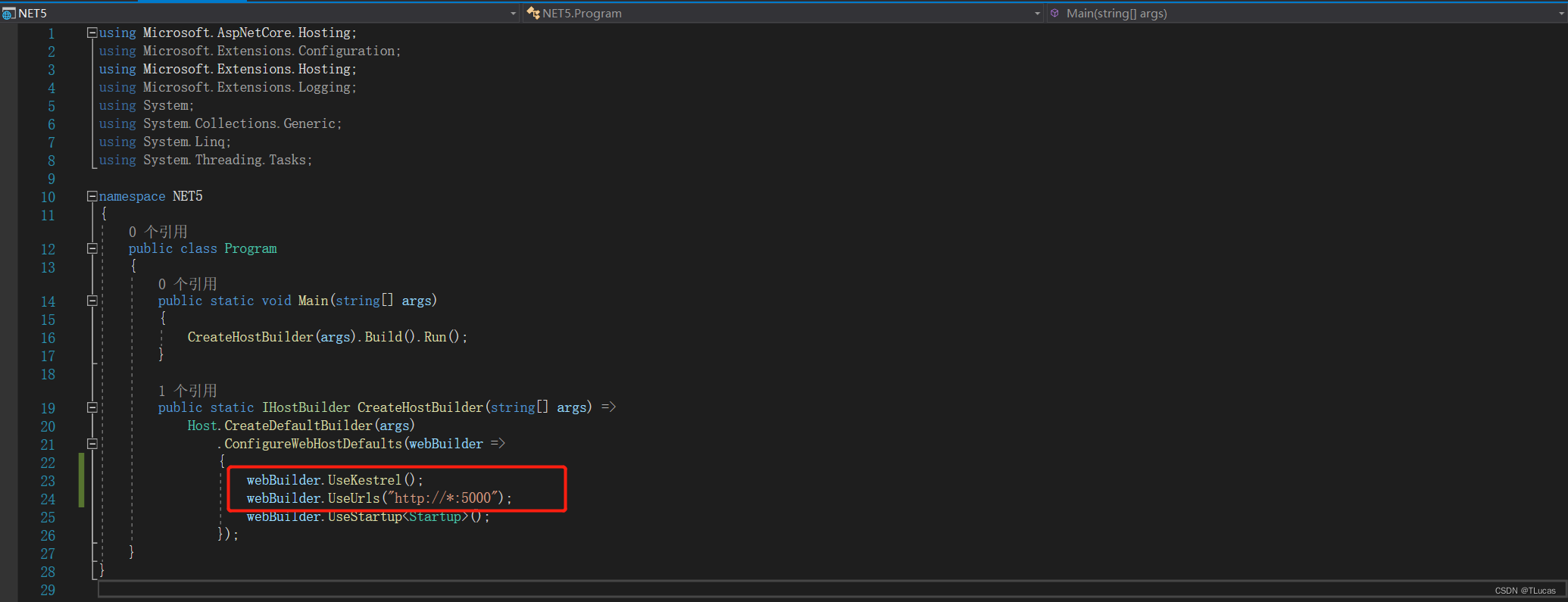The width and height of the screenshot is (1568, 602).
Task: Click line number 9 in the gutter
Action: 51,179
